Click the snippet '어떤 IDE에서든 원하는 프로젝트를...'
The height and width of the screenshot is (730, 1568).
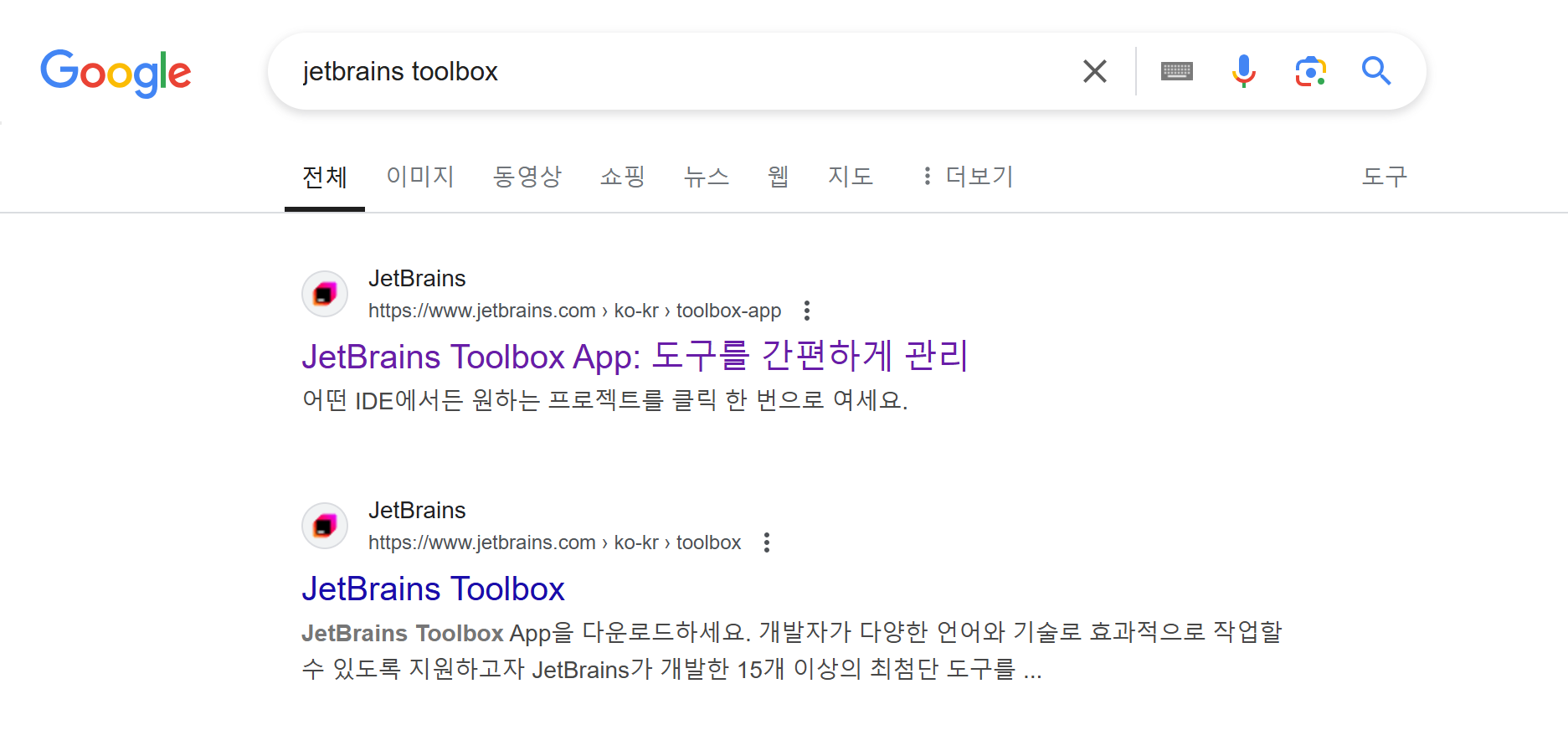point(604,400)
